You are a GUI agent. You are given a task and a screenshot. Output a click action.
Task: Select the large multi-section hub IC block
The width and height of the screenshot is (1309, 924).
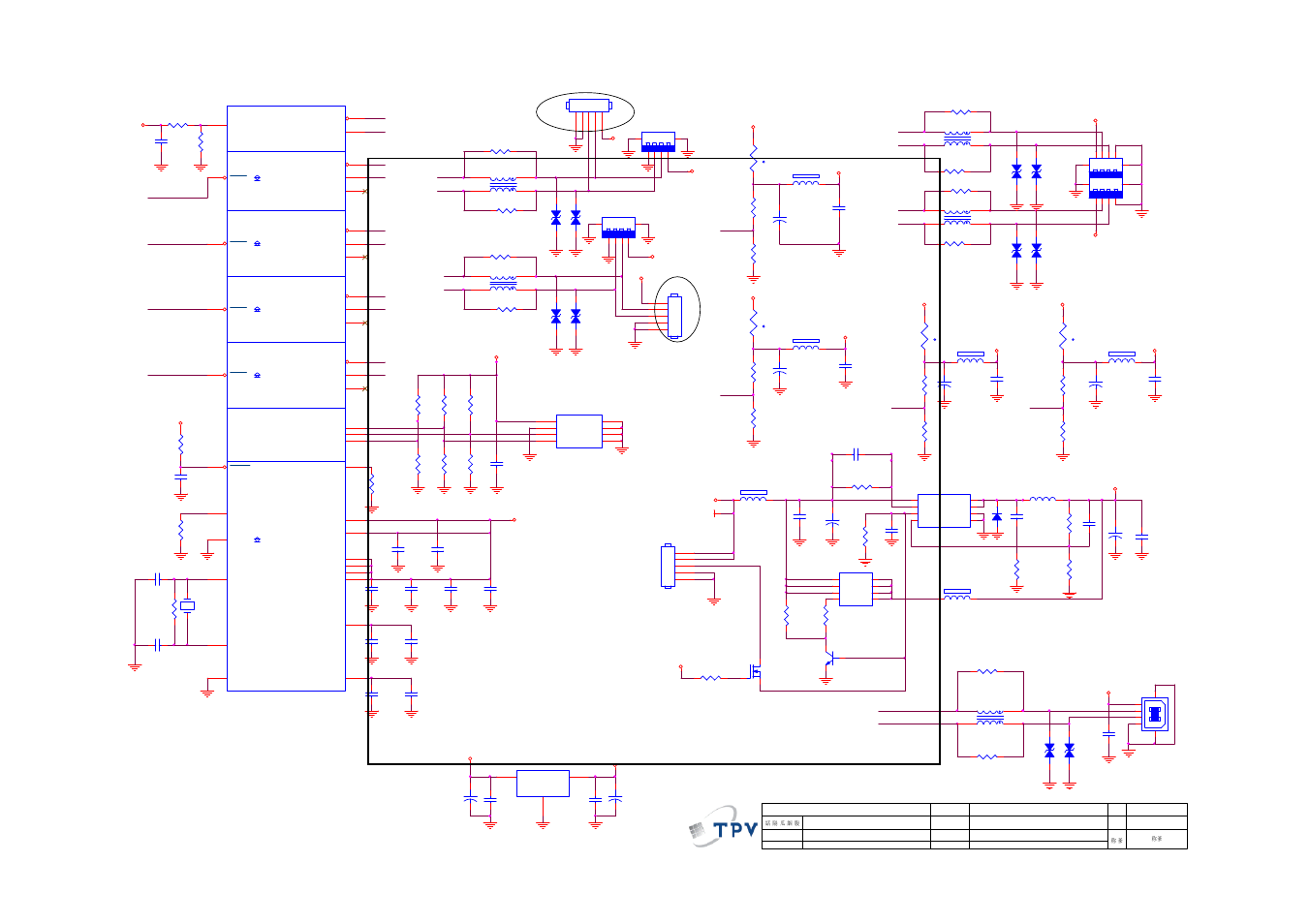[286, 398]
